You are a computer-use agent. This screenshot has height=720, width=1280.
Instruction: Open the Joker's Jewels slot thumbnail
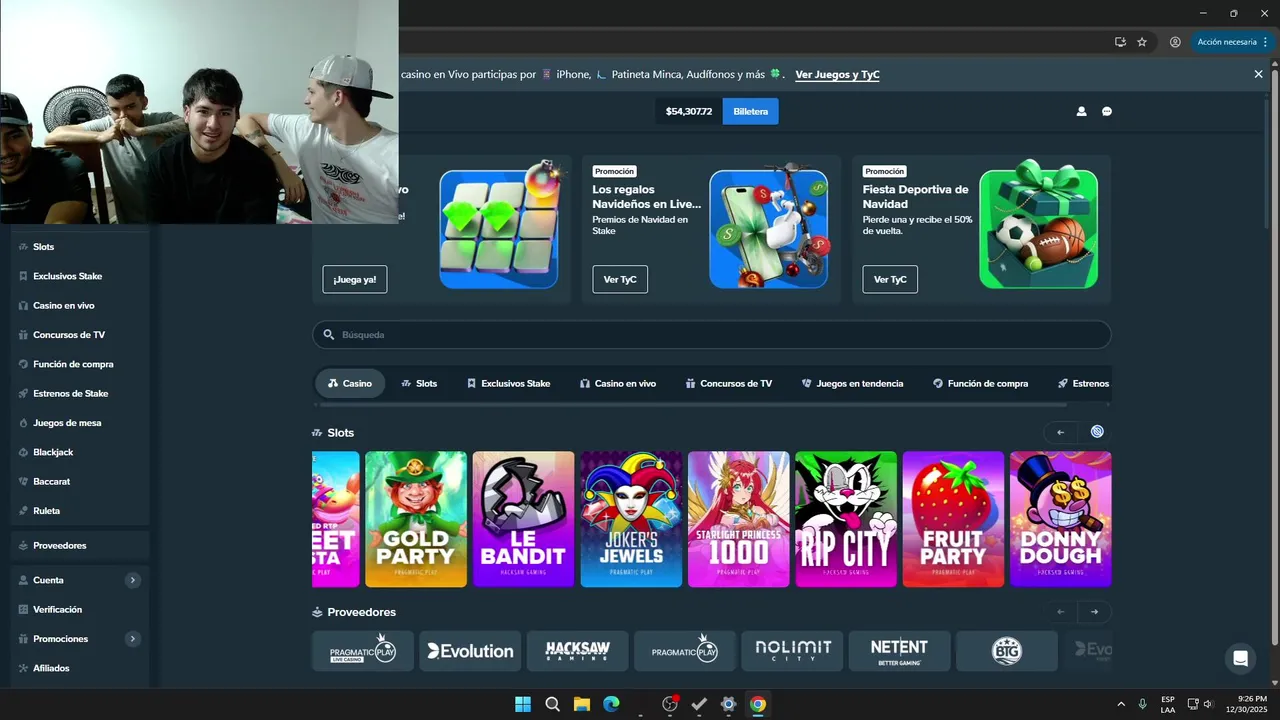pyautogui.click(x=631, y=519)
